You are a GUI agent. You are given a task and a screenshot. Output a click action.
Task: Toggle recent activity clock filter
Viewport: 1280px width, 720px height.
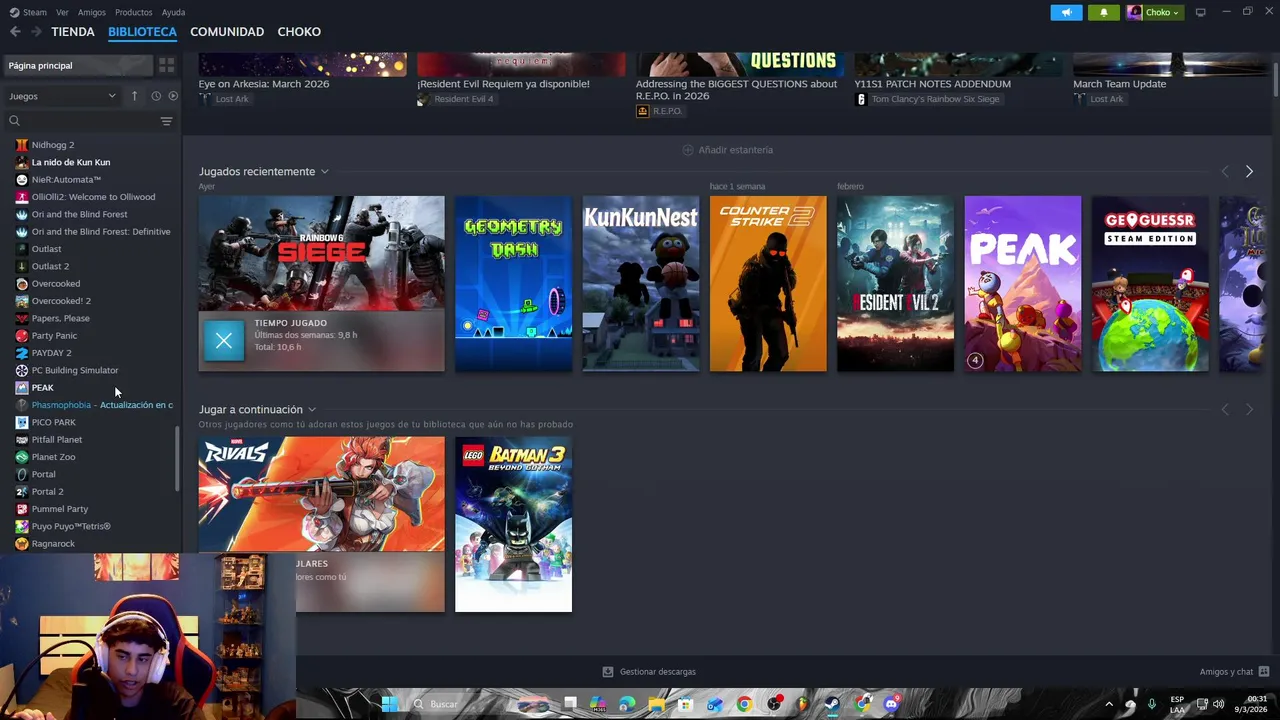coord(156,96)
